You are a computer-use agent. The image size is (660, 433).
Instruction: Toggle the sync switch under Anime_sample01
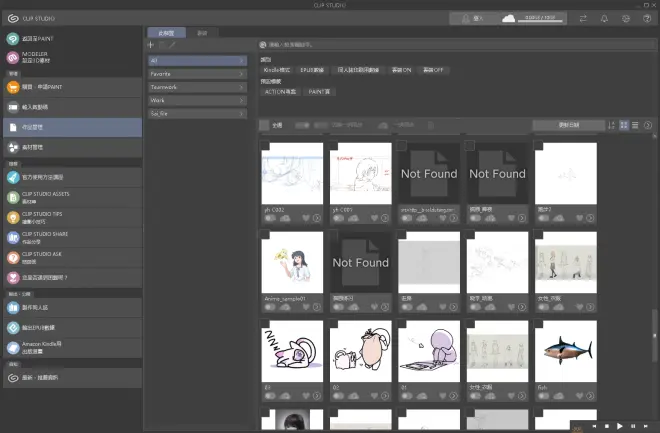point(270,307)
